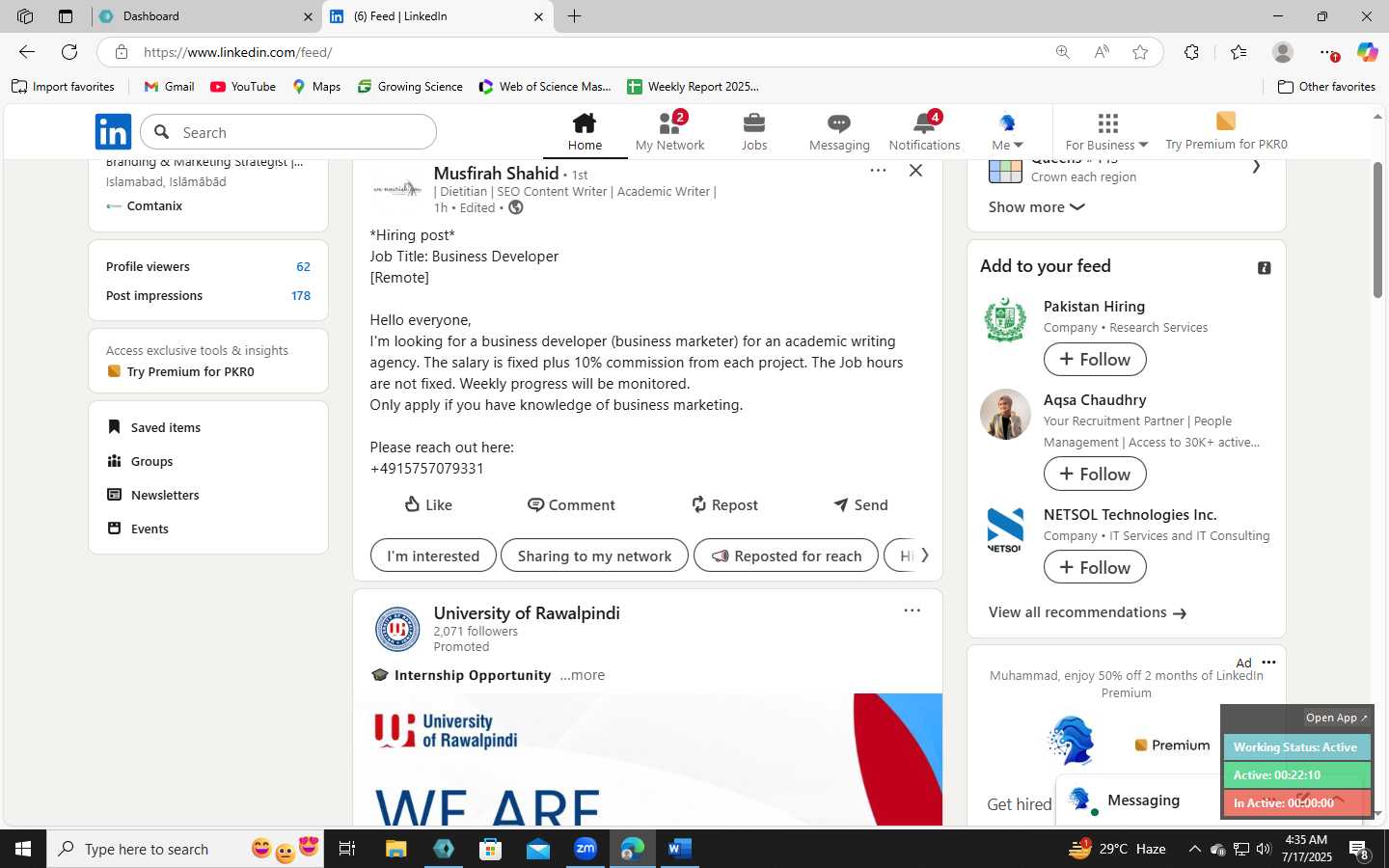Open YouTube bookmark
1389x868 pixels.
pyautogui.click(x=243, y=87)
